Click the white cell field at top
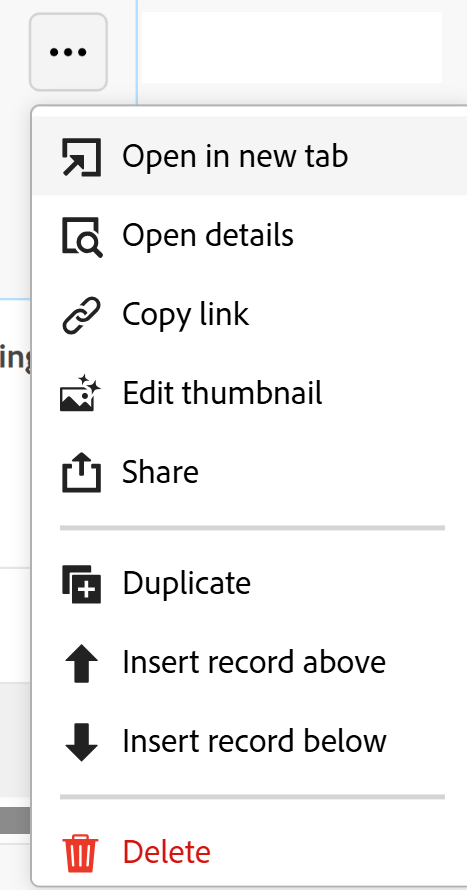 pos(291,48)
